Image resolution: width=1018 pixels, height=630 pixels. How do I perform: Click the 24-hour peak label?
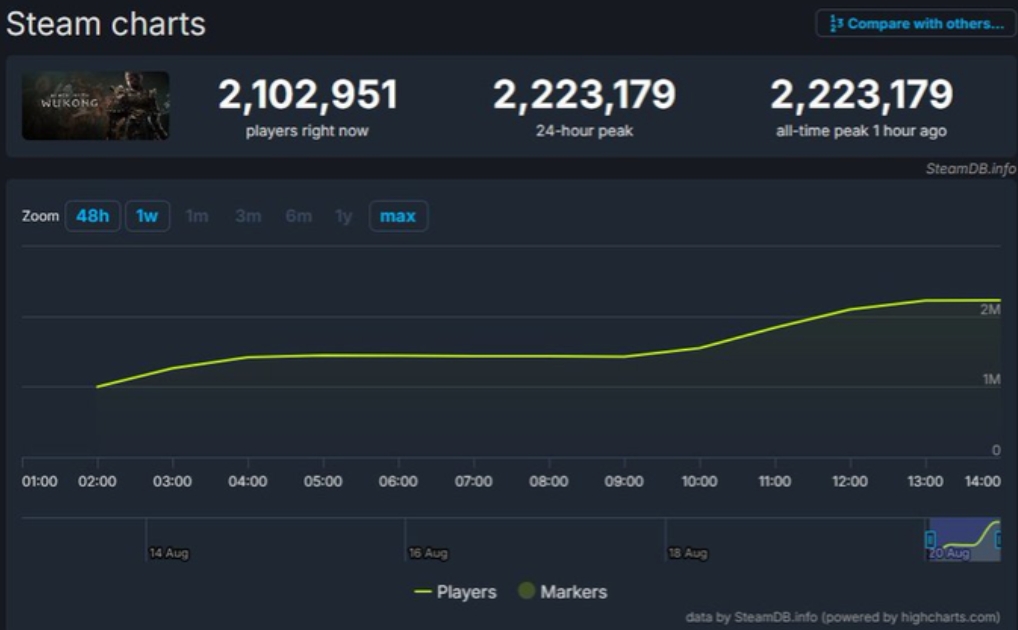click(584, 131)
